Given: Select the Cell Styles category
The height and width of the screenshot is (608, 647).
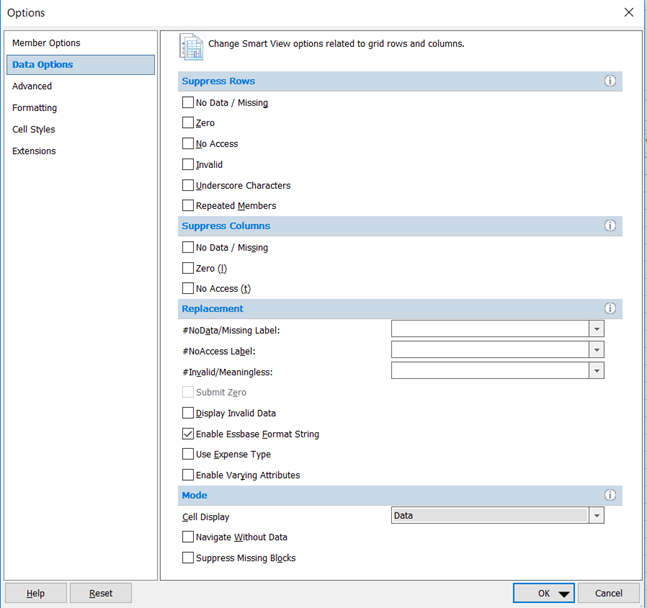Looking at the screenshot, I should pyautogui.click(x=34, y=129).
